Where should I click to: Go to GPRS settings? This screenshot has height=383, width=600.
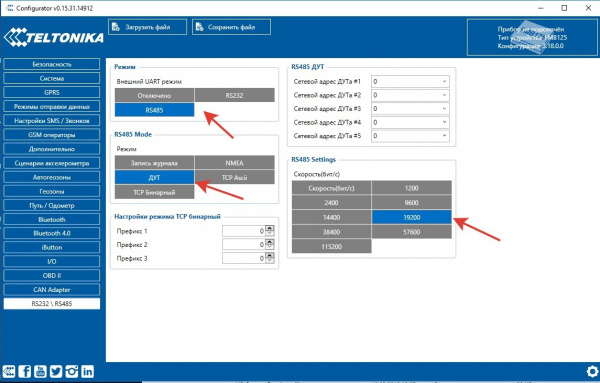[52, 93]
